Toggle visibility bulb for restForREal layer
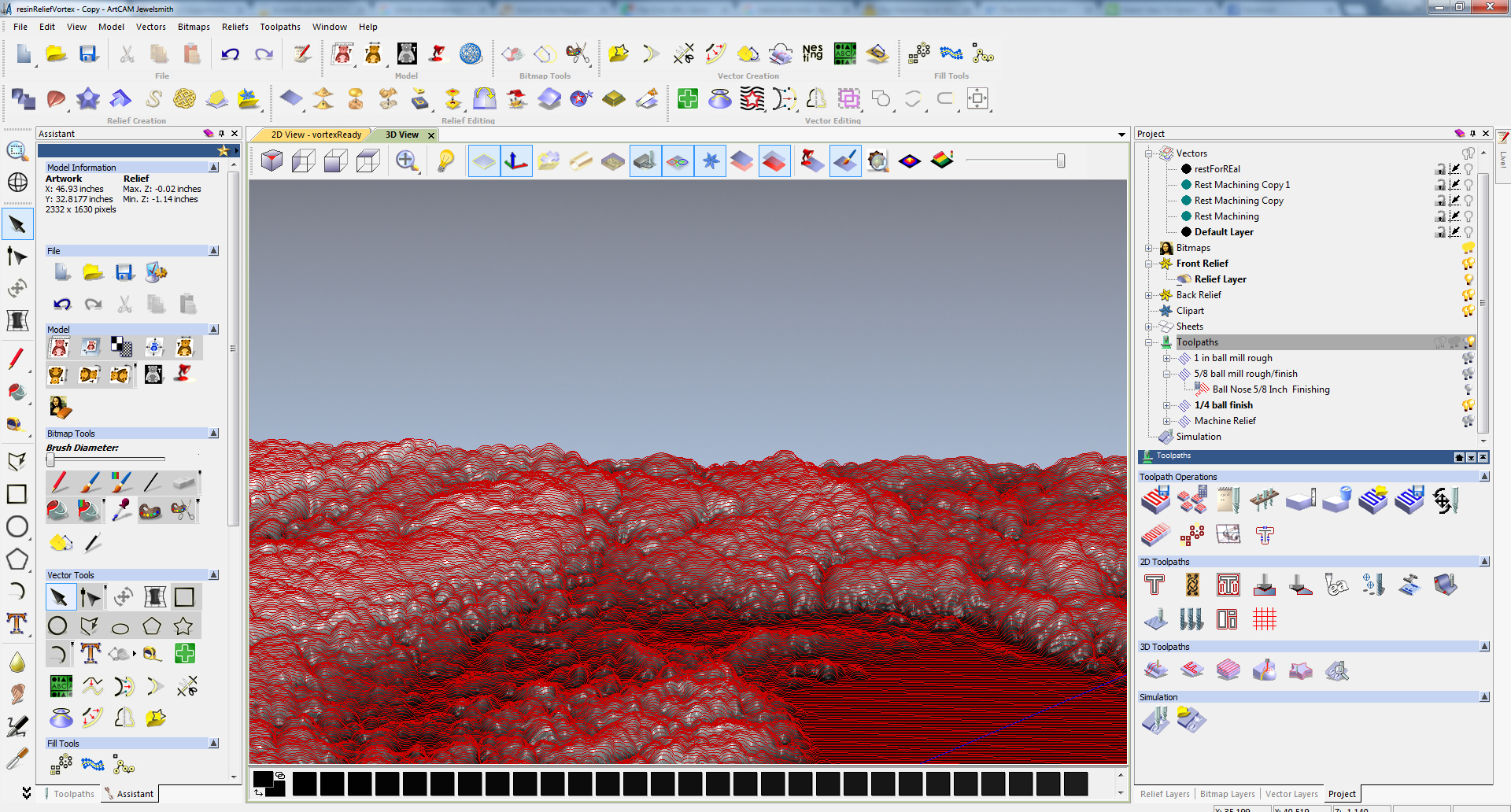 (1469, 169)
